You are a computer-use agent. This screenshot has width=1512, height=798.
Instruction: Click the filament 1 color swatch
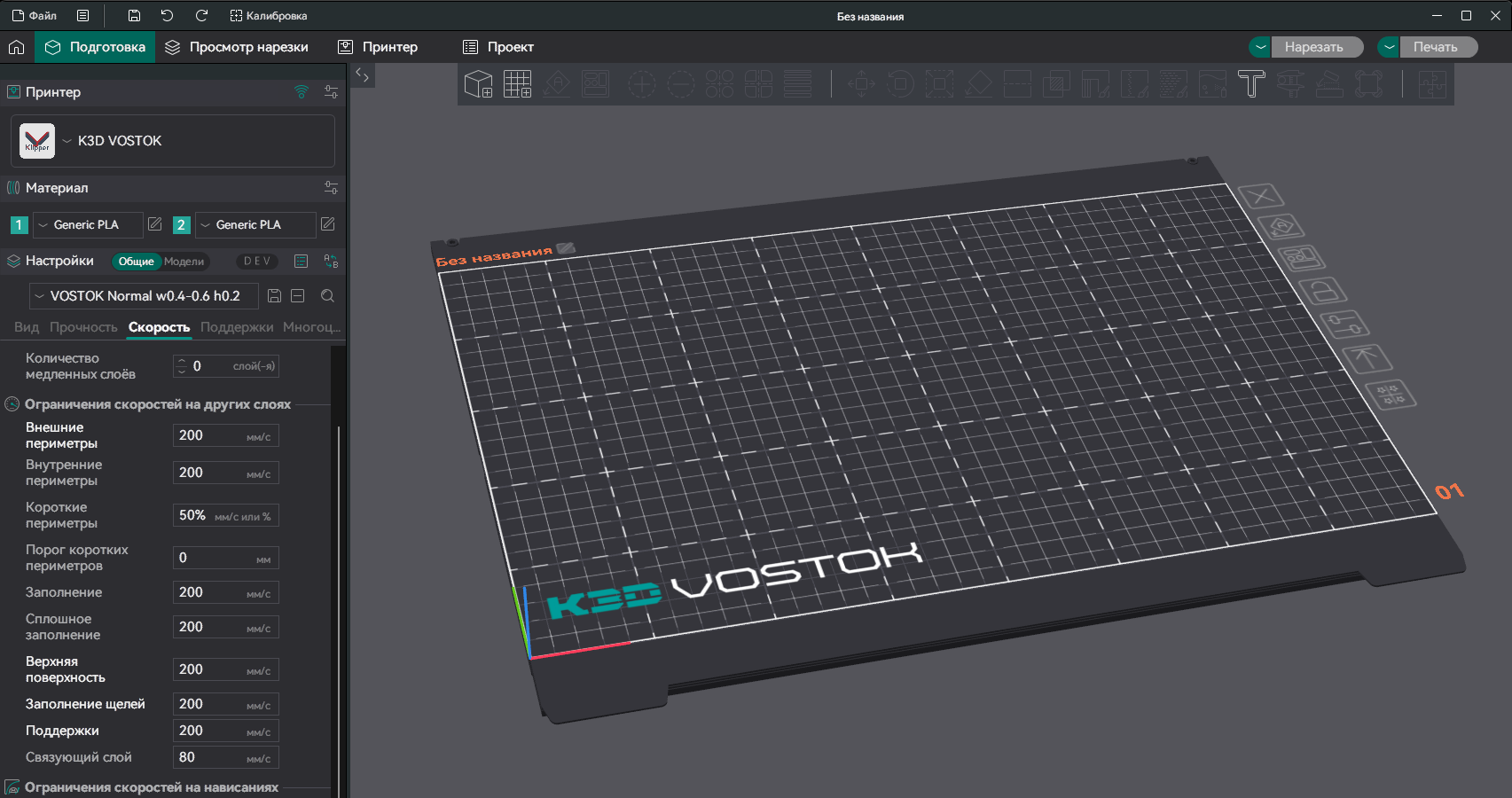click(x=19, y=225)
